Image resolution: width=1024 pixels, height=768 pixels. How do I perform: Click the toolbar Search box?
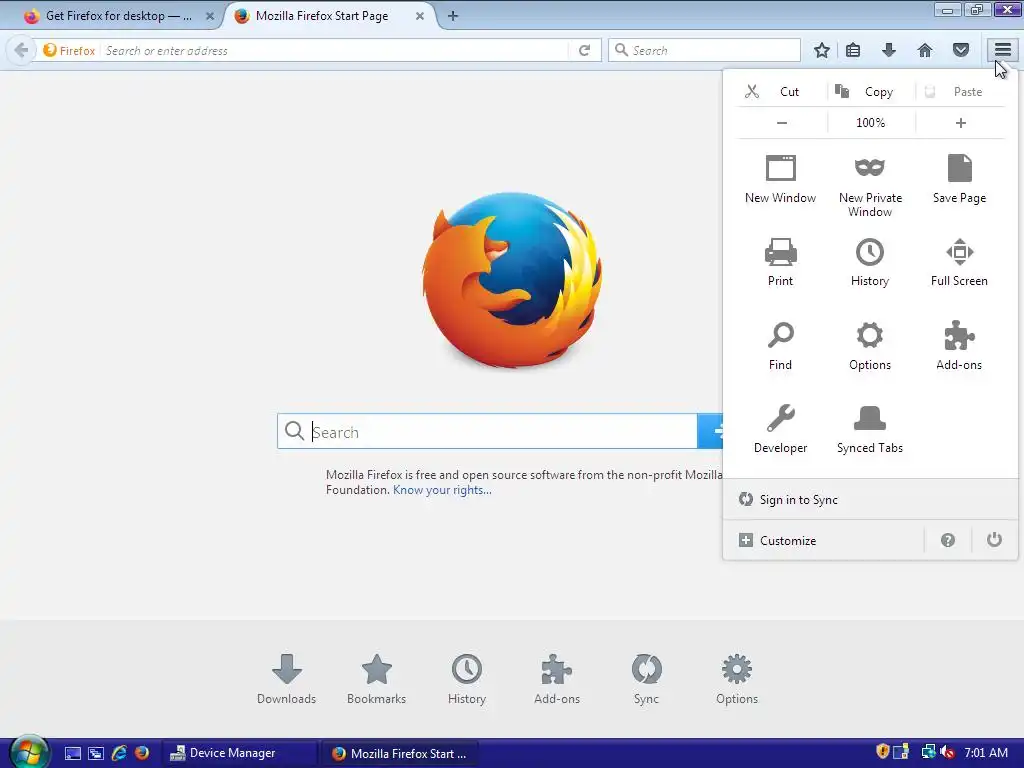(x=704, y=50)
